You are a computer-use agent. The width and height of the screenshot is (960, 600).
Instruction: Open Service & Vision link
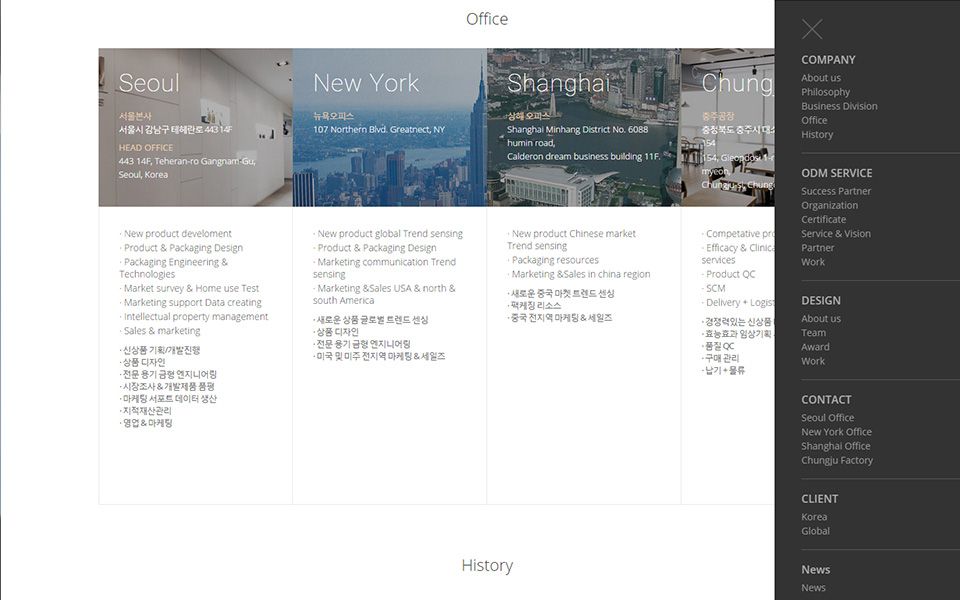pyautogui.click(x=835, y=234)
